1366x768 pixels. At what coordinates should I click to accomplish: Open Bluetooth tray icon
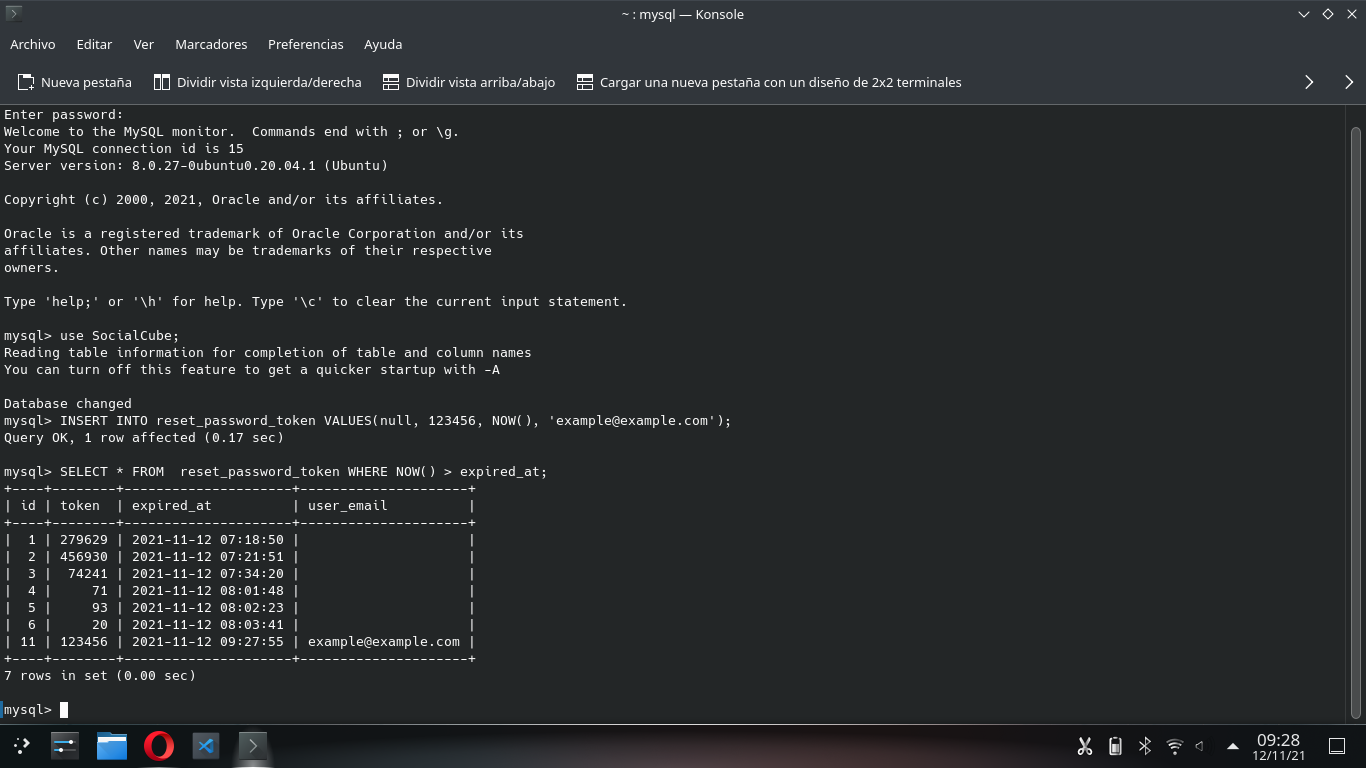pos(1145,746)
